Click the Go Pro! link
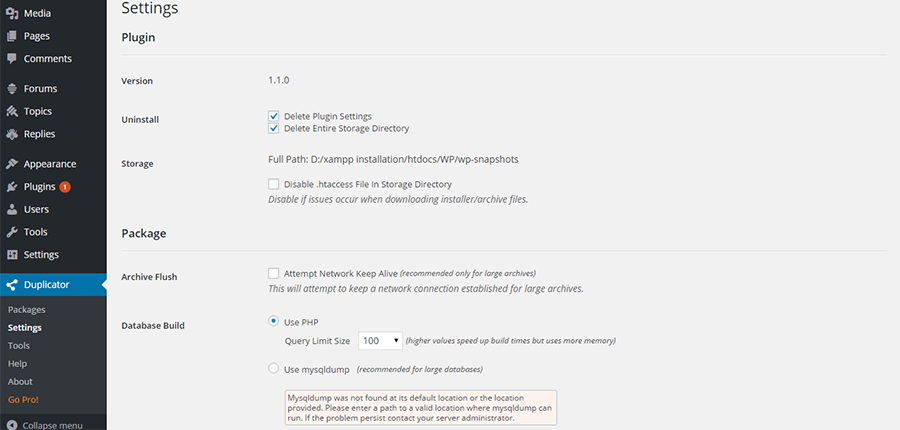 [24, 400]
